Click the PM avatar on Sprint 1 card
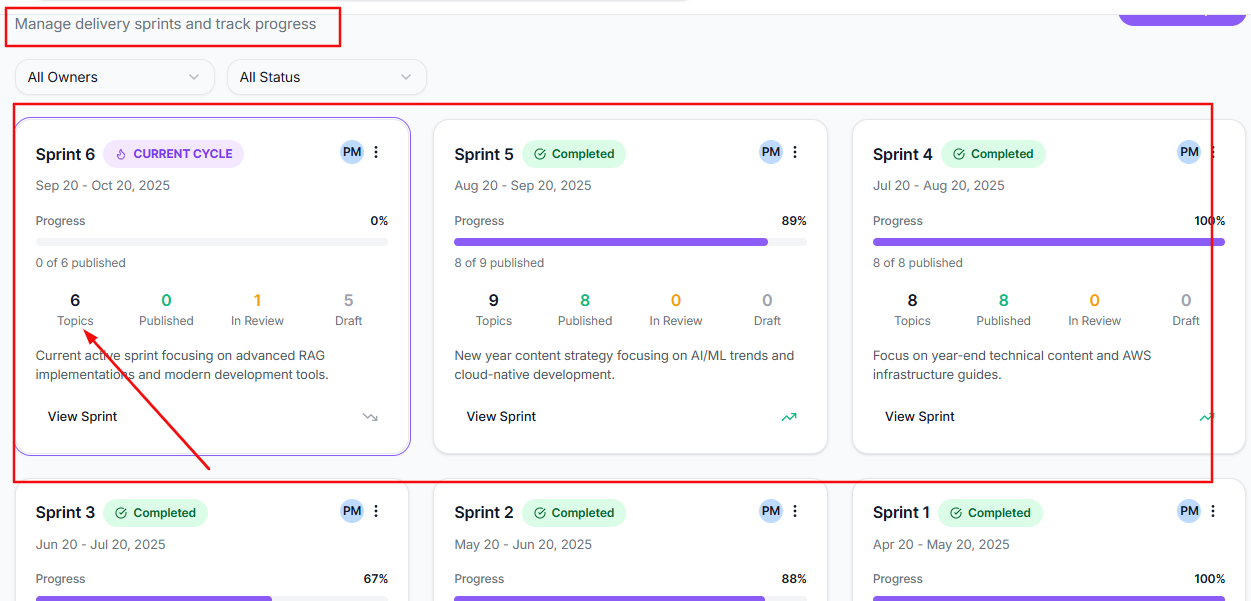The height and width of the screenshot is (601, 1251). point(1188,511)
